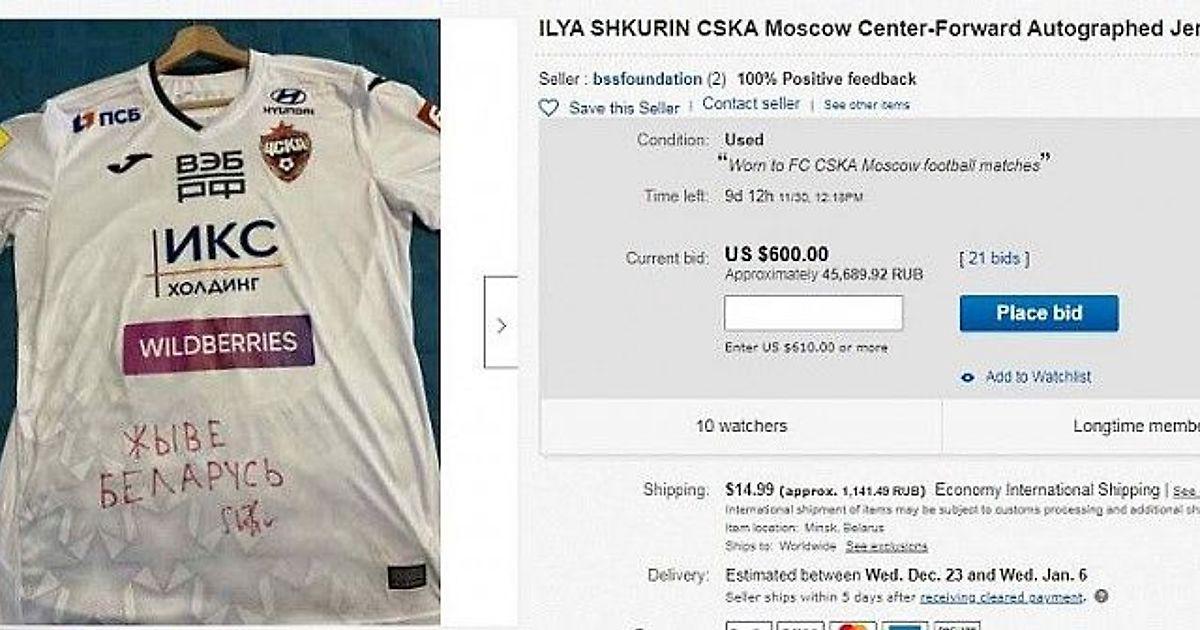View the seller's feedback score (2)
Image resolution: width=1200 pixels, height=630 pixels.
click(x=717, y=79)
